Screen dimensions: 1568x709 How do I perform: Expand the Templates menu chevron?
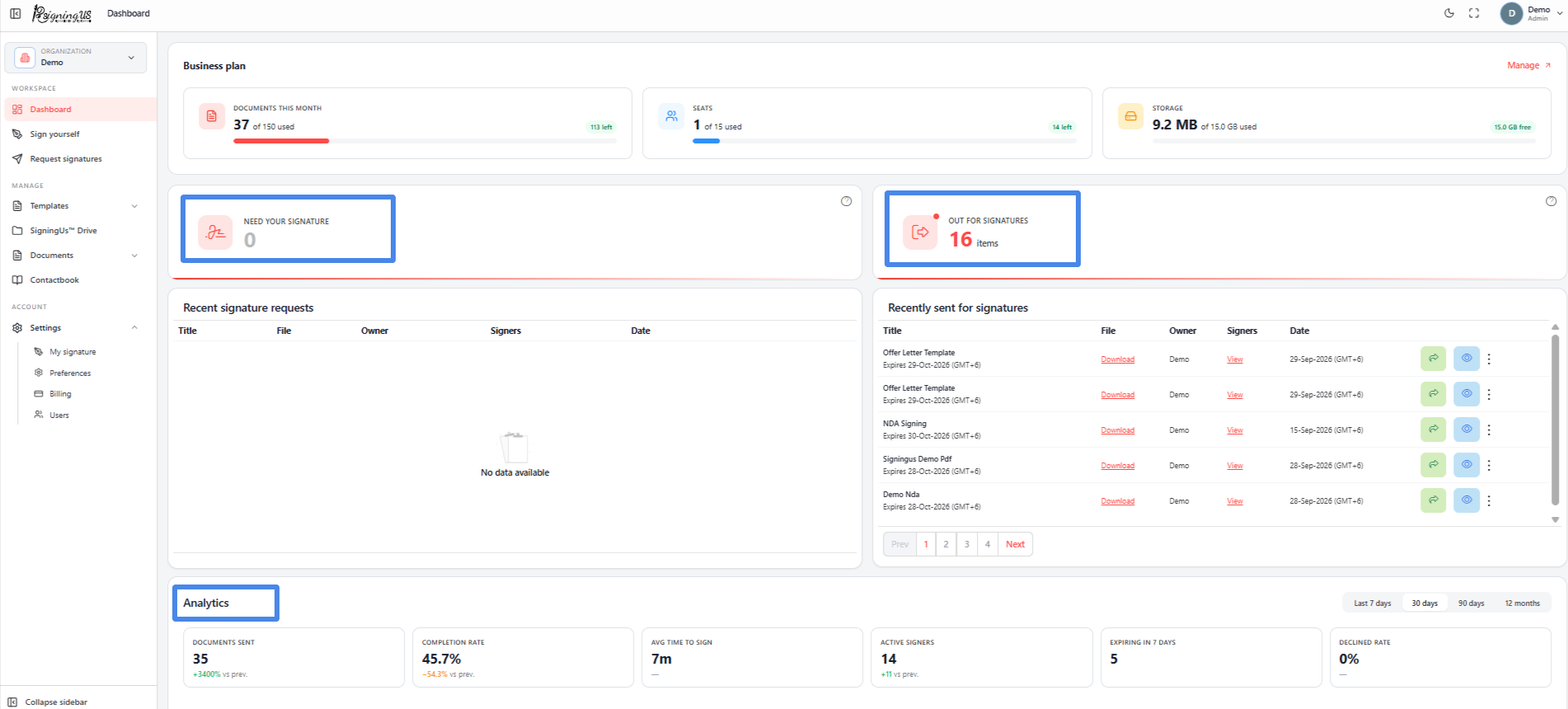pos(134,206)
